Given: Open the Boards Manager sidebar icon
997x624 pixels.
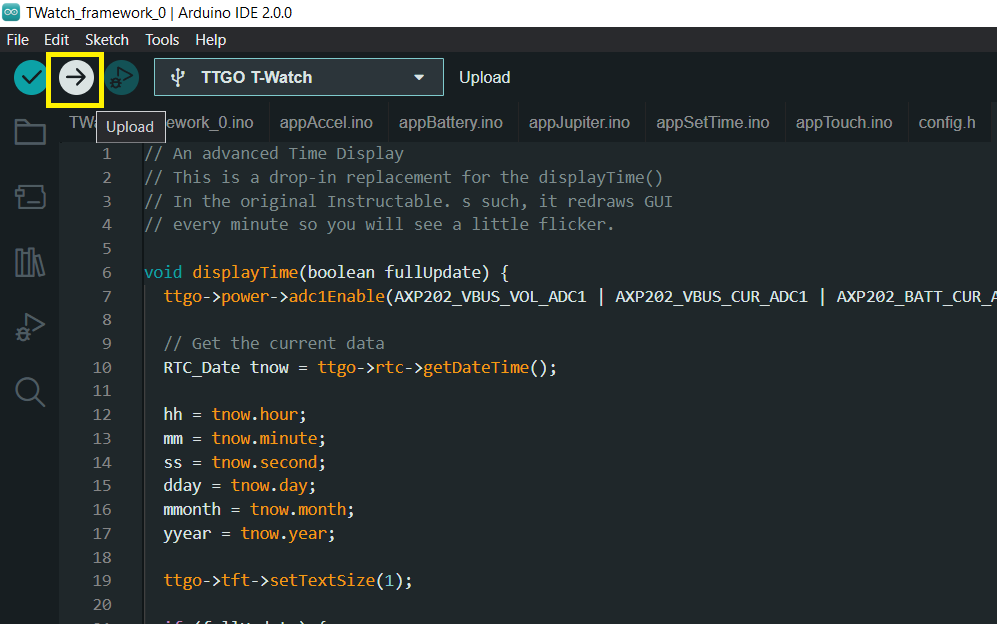Looking at the screenshot, I should click(x=30, y=197).
